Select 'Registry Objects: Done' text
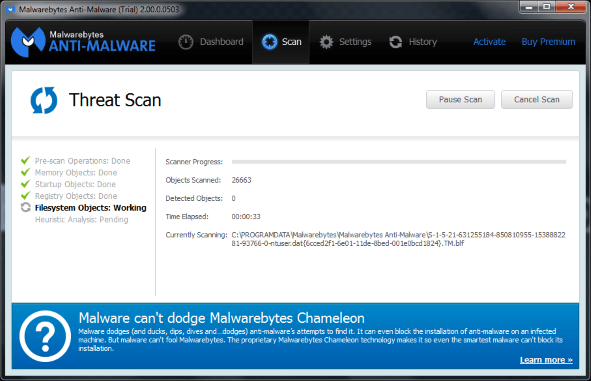591x381 pixels. [x=76, y=196]
